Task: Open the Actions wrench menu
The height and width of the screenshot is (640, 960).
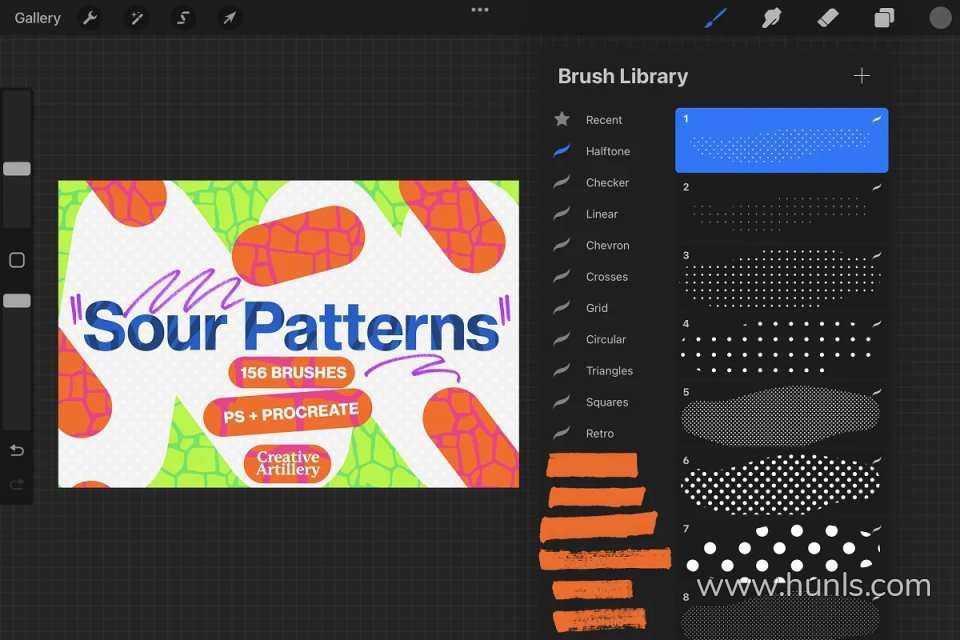Action: [x=90, y=18]
